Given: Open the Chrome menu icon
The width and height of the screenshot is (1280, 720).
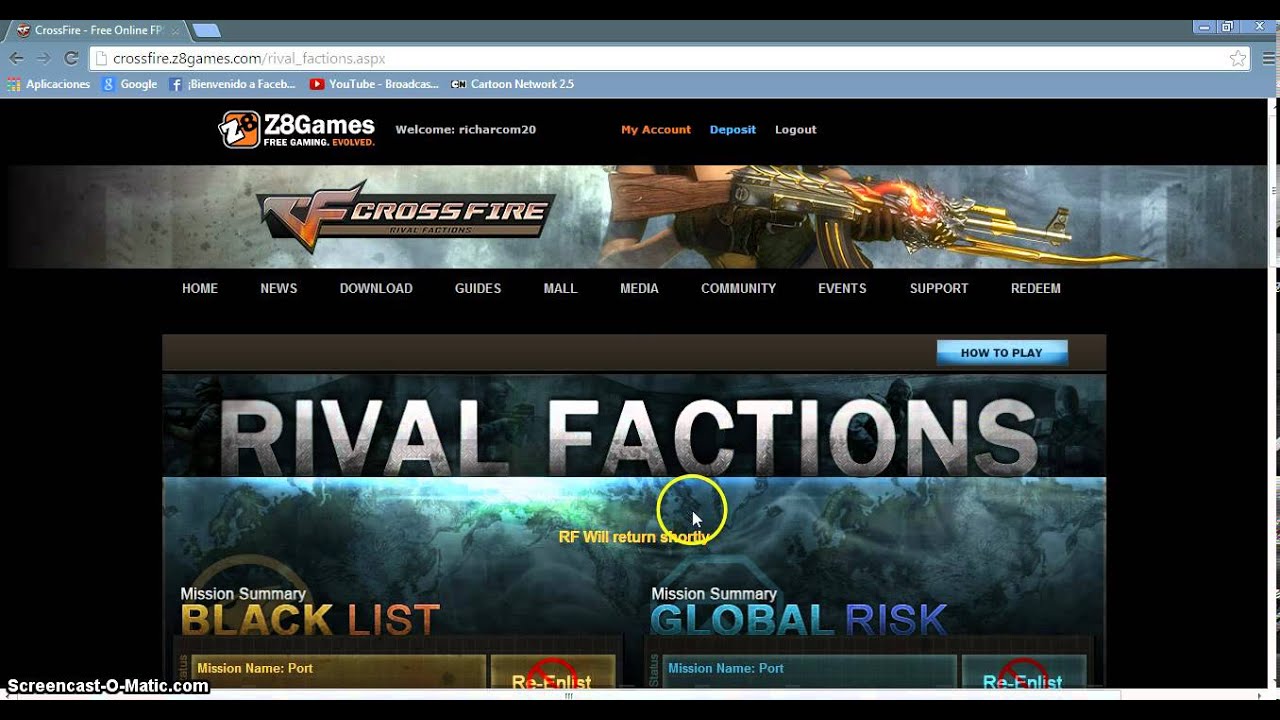Looking at the screenshot, I should [x=1269, y=58].
